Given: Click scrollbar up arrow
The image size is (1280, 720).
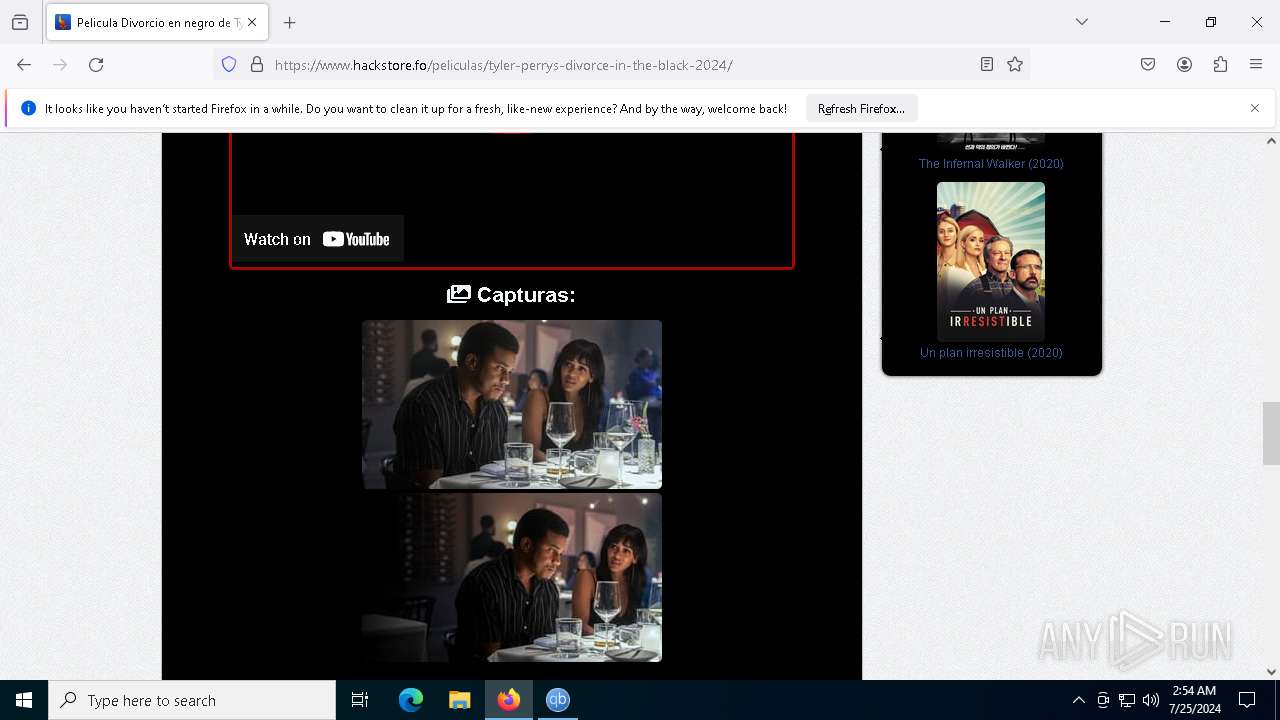Looking at the screenshot, I should click(x=1271, y=141).
